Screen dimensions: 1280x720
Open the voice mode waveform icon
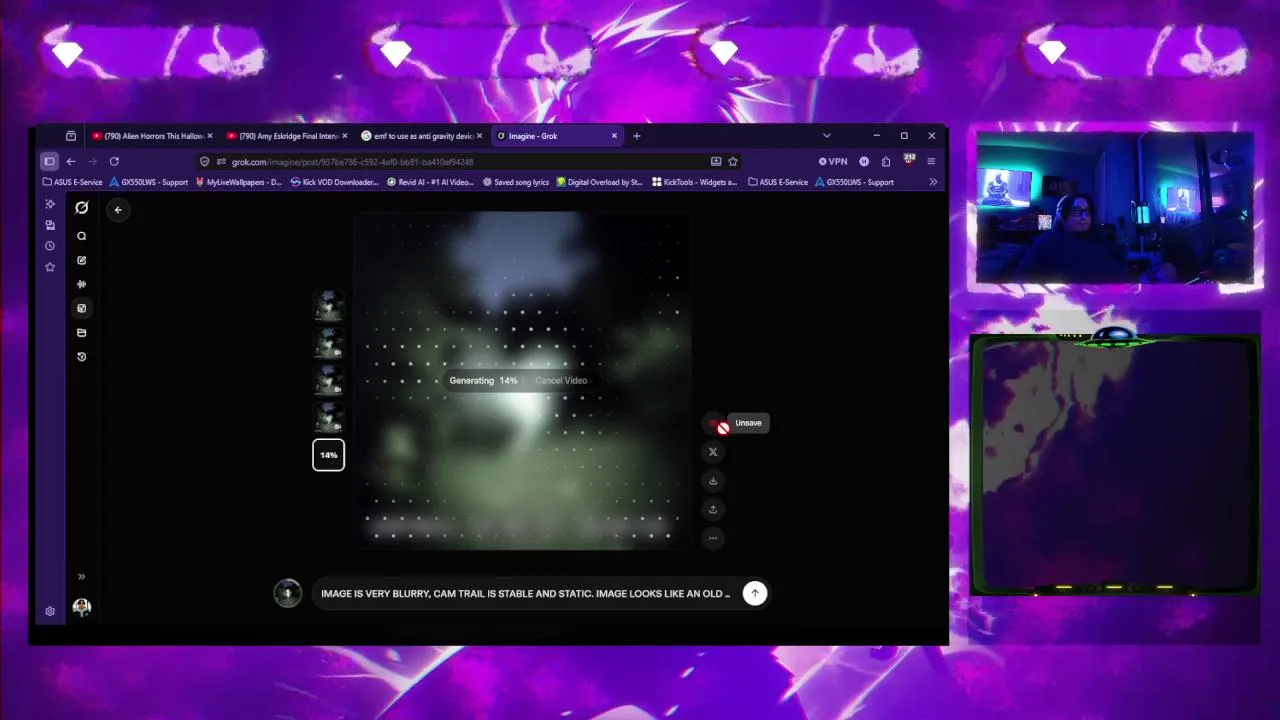[82, 284]
